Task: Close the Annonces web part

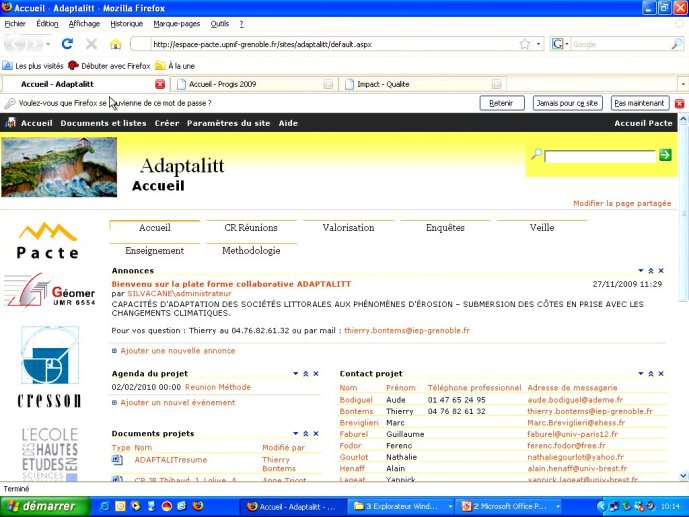Action: click(661, 271)
